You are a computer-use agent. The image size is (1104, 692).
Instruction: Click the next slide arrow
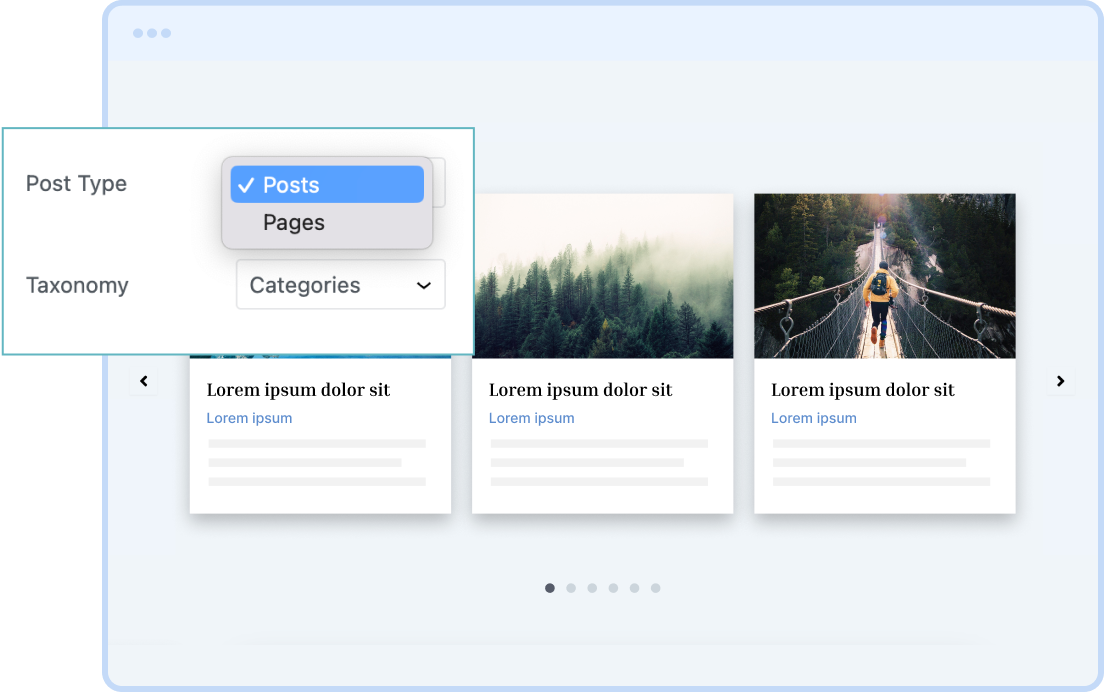[1061, 381]
